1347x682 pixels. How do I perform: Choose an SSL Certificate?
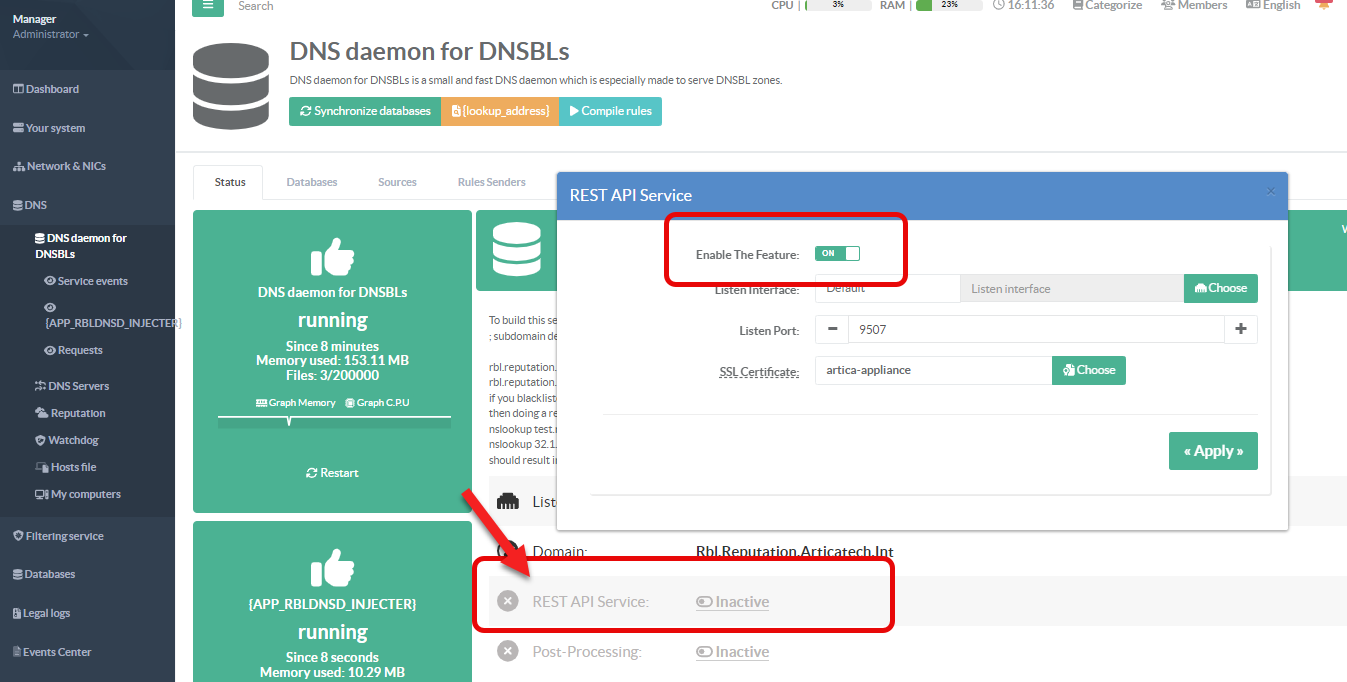click(x=1089, y=370)
